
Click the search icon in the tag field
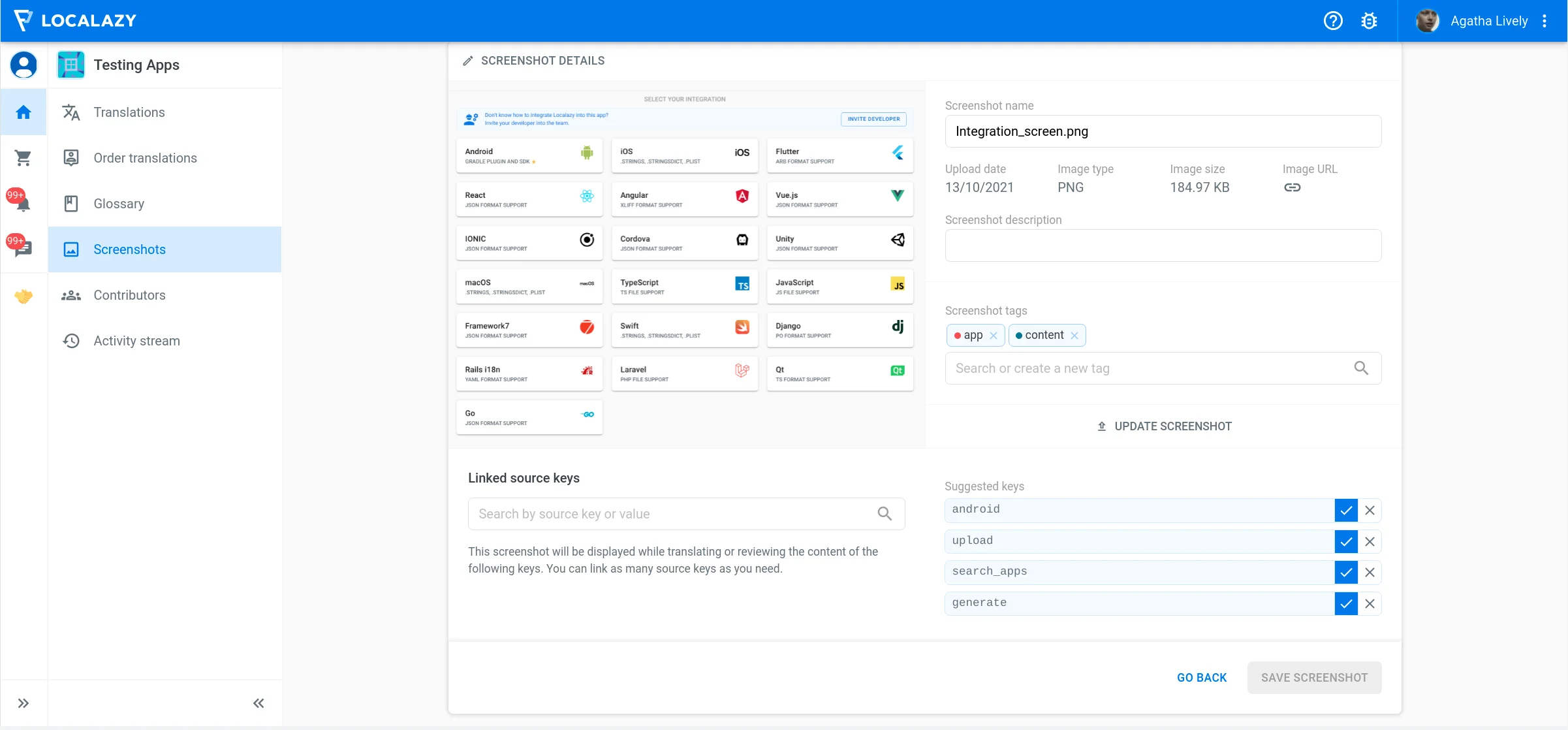tap(1361, 368)
